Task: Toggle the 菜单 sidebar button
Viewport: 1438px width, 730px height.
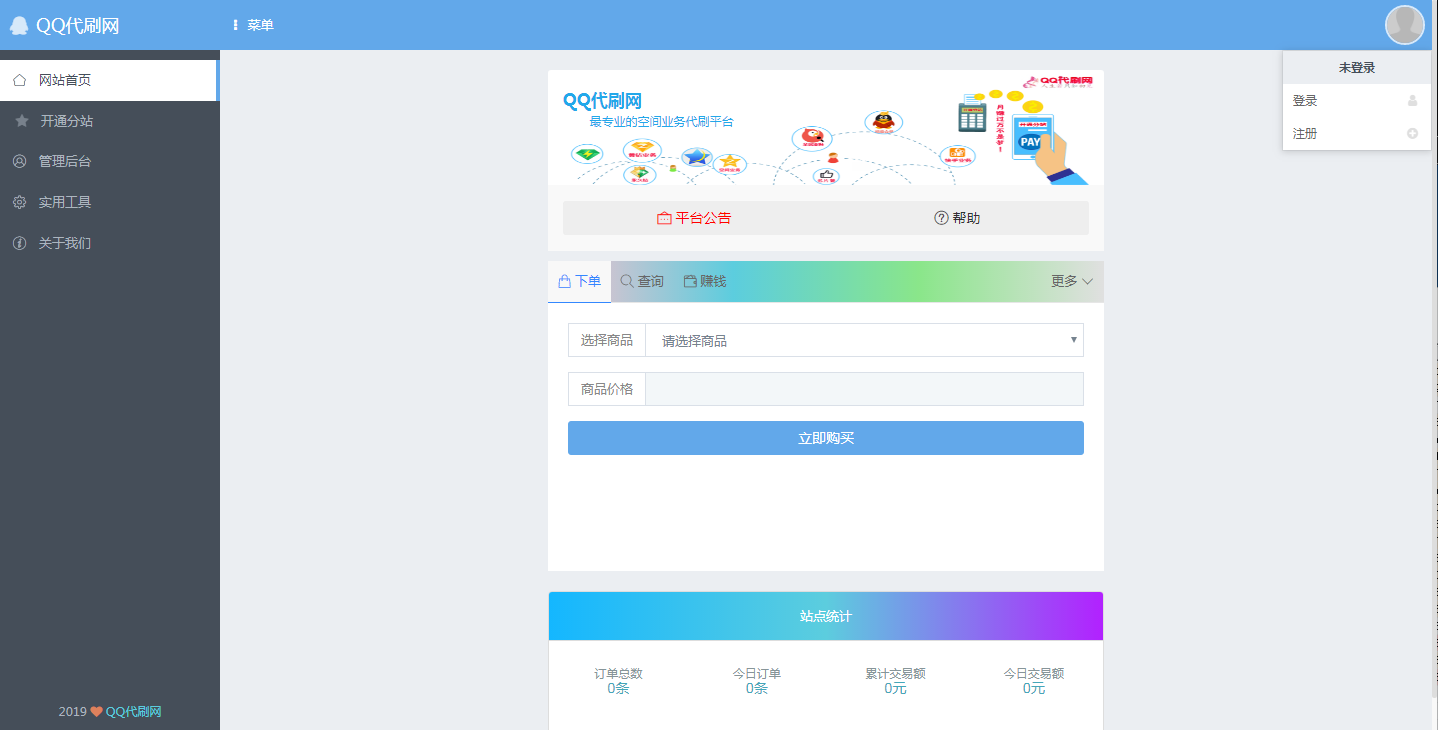Action: point(253,25)
